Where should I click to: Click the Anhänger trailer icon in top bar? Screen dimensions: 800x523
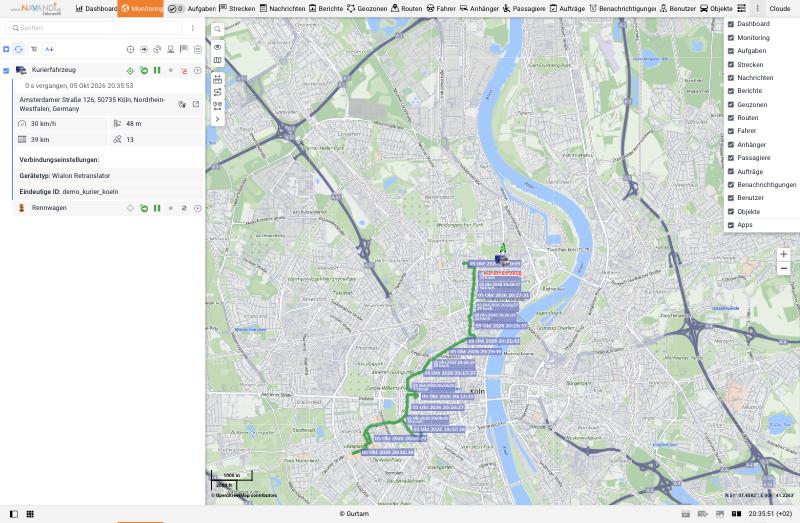464,9
